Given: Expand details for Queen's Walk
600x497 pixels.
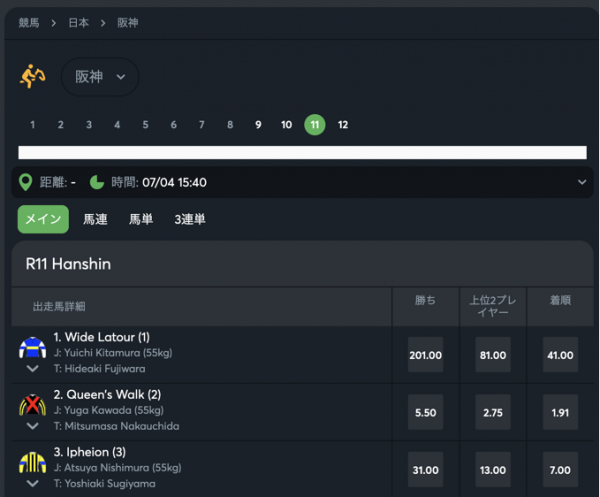Looking at the screenshot, I should pyautogui.click(x=32, y=427).
